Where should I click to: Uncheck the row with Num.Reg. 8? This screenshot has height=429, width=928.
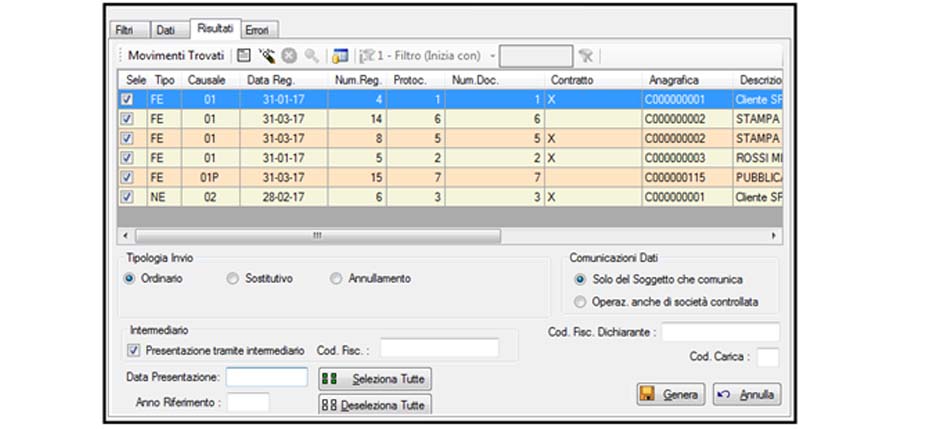[127, 138]
